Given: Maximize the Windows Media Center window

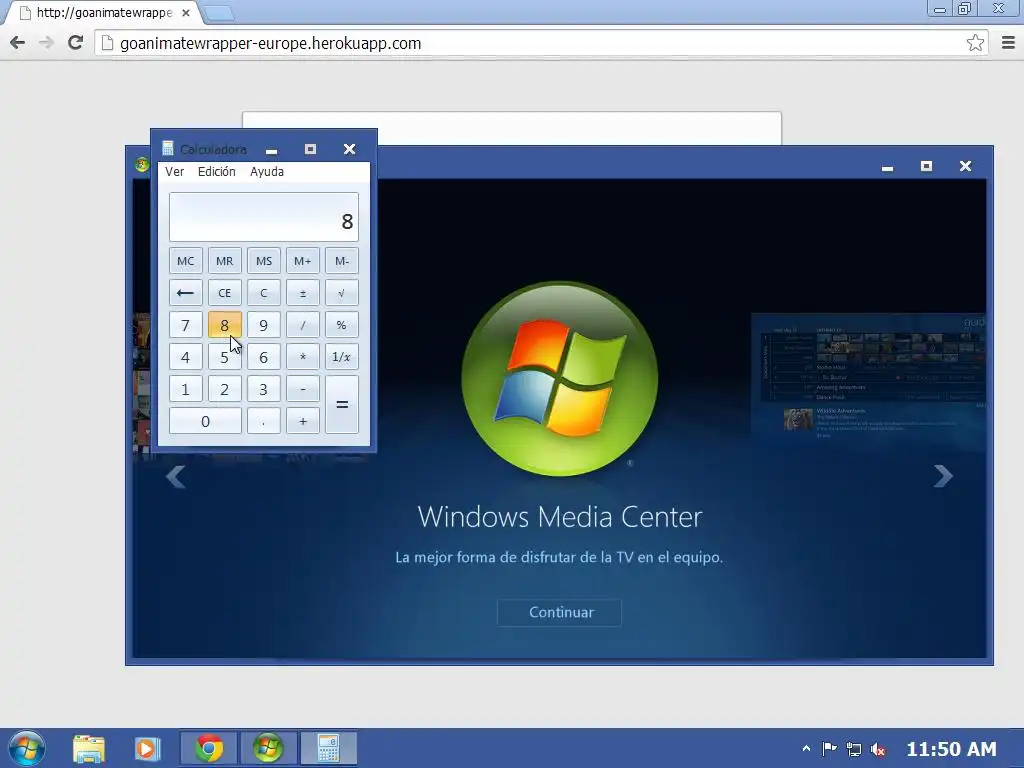Looking at the screenshot, I should tap(926, 166).
